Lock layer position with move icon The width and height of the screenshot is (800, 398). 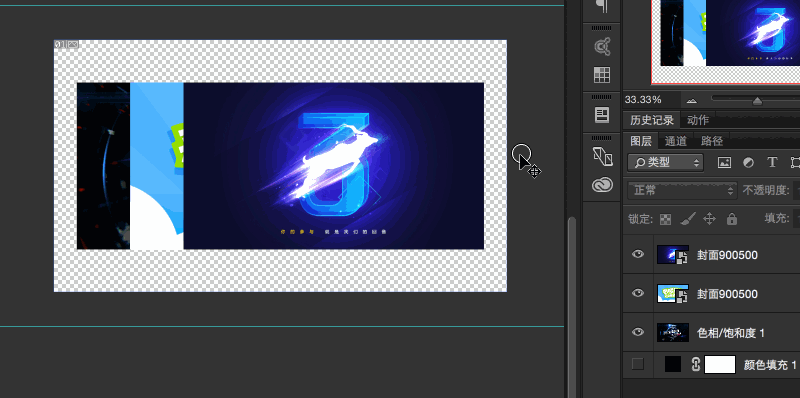click(709, 219)
